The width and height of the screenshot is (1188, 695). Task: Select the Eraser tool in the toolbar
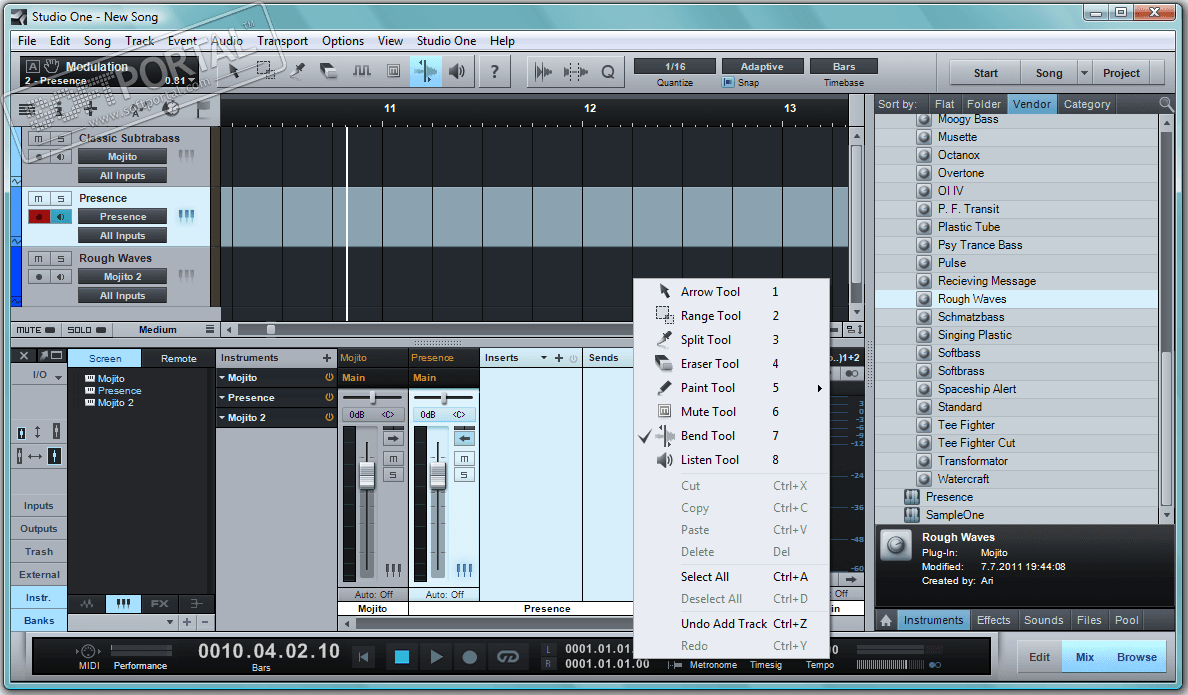[330, 71]
